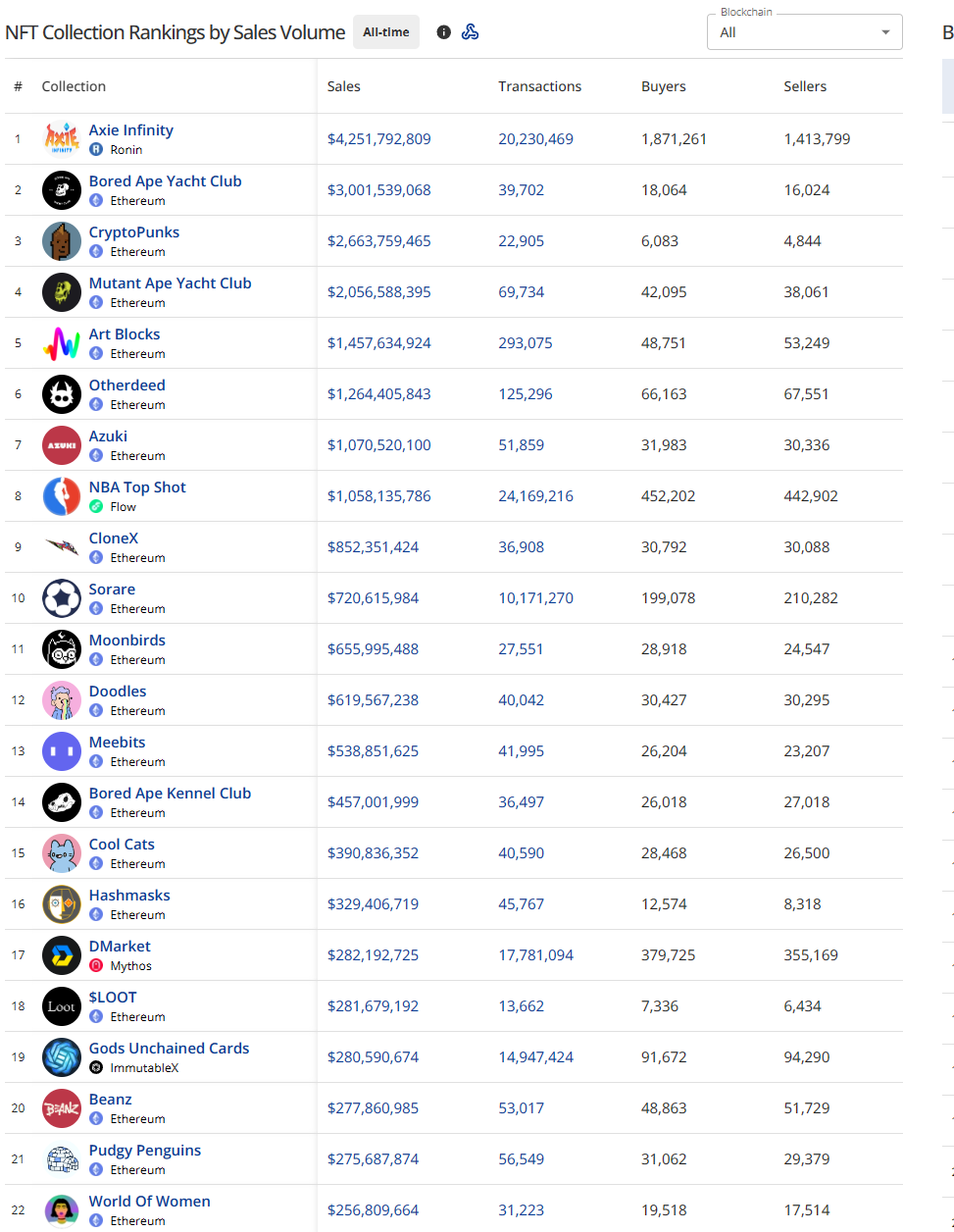Screen dimensions: 954x1232
Task: Click the Collection column header
Action: click(x=74, y=86)
